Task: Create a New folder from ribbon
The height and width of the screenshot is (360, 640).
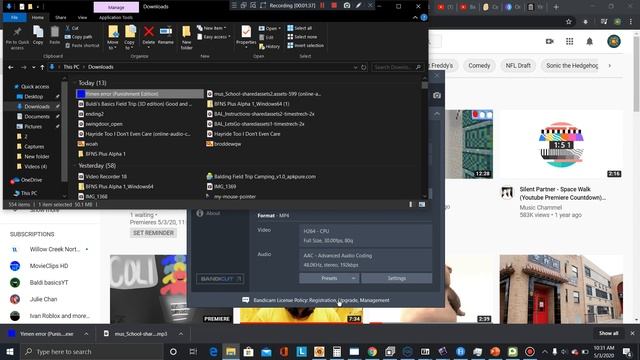Action: click(187, 38)
